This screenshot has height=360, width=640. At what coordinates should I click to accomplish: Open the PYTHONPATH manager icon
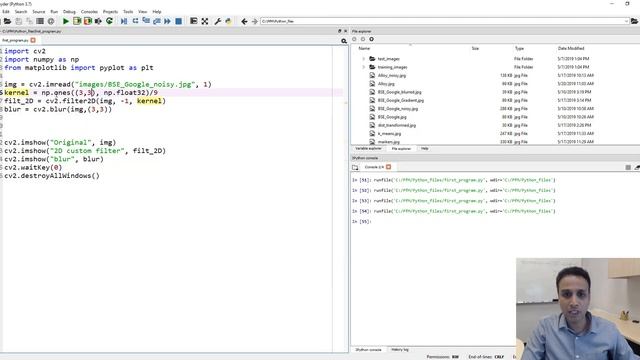228,21
